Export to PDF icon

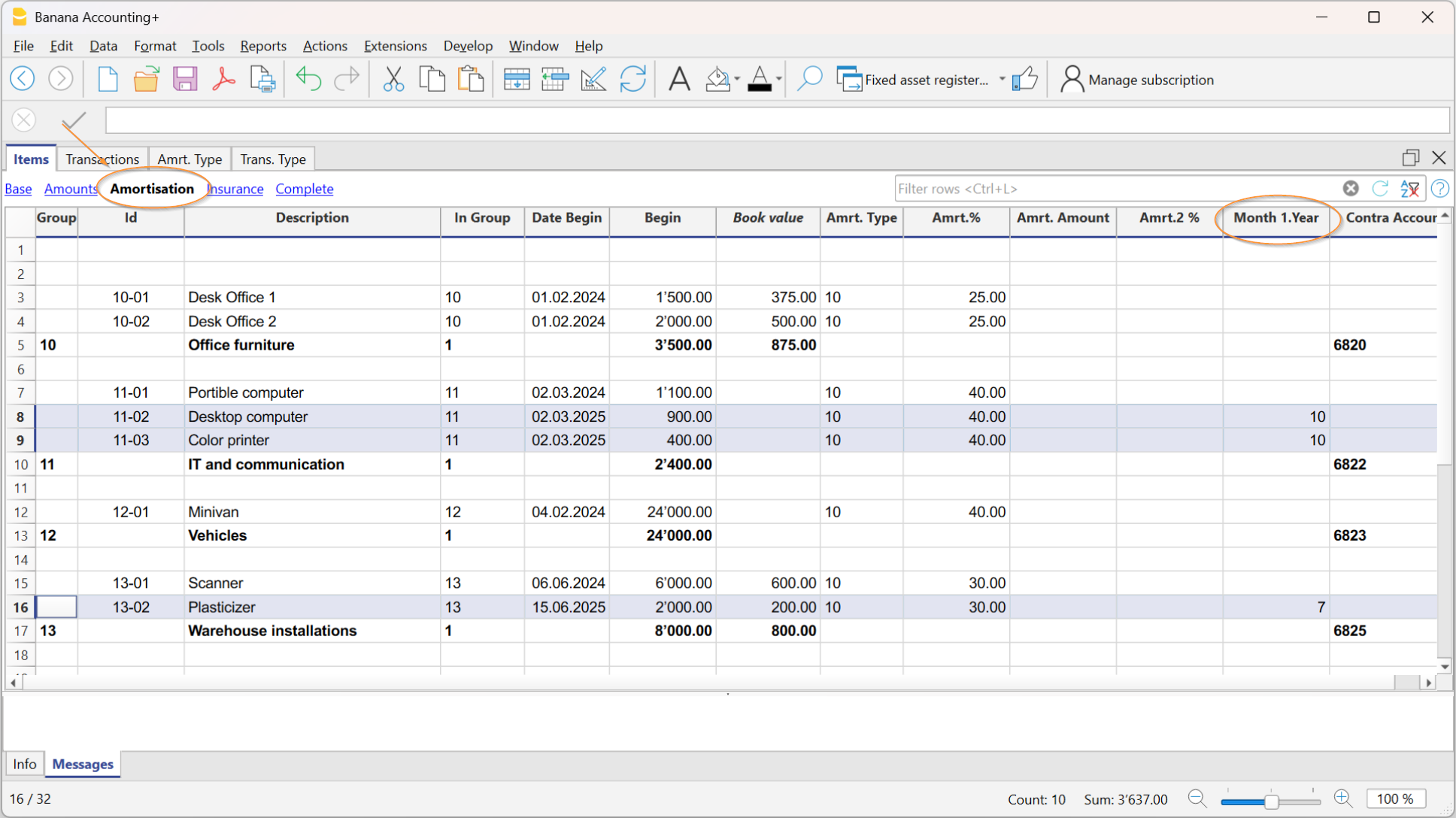[223, 79]
